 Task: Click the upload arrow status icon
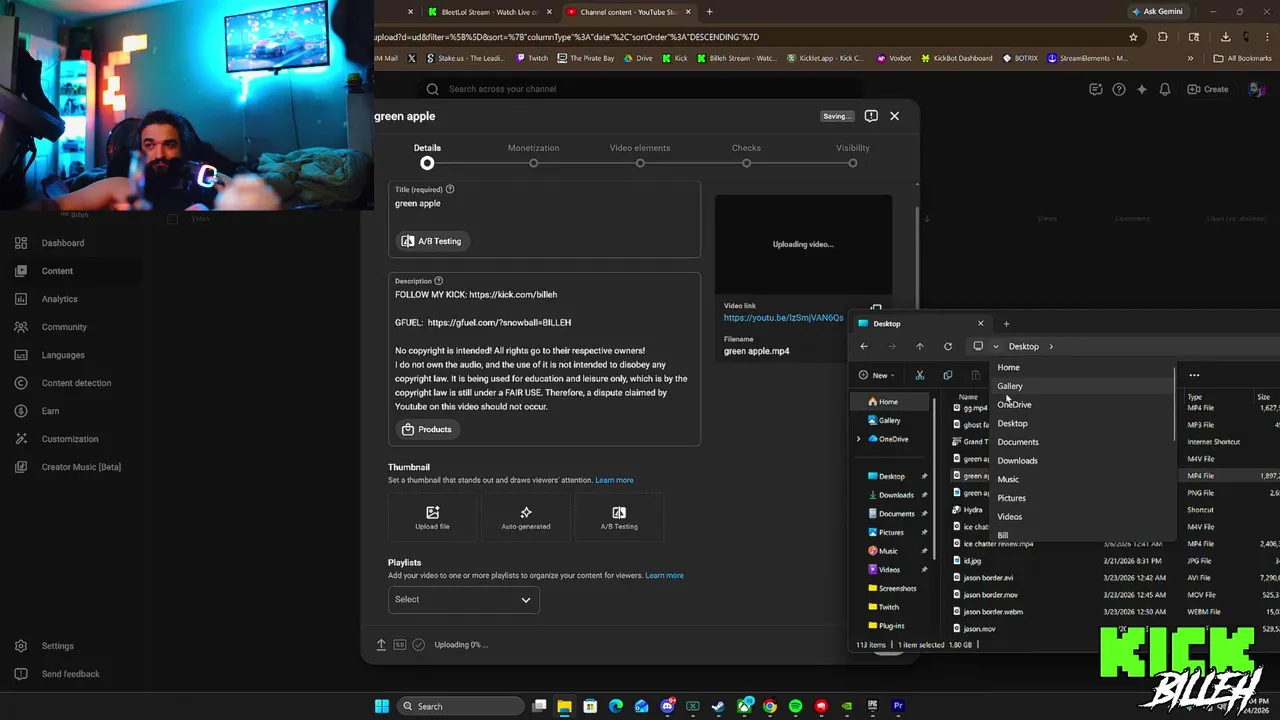381,645
